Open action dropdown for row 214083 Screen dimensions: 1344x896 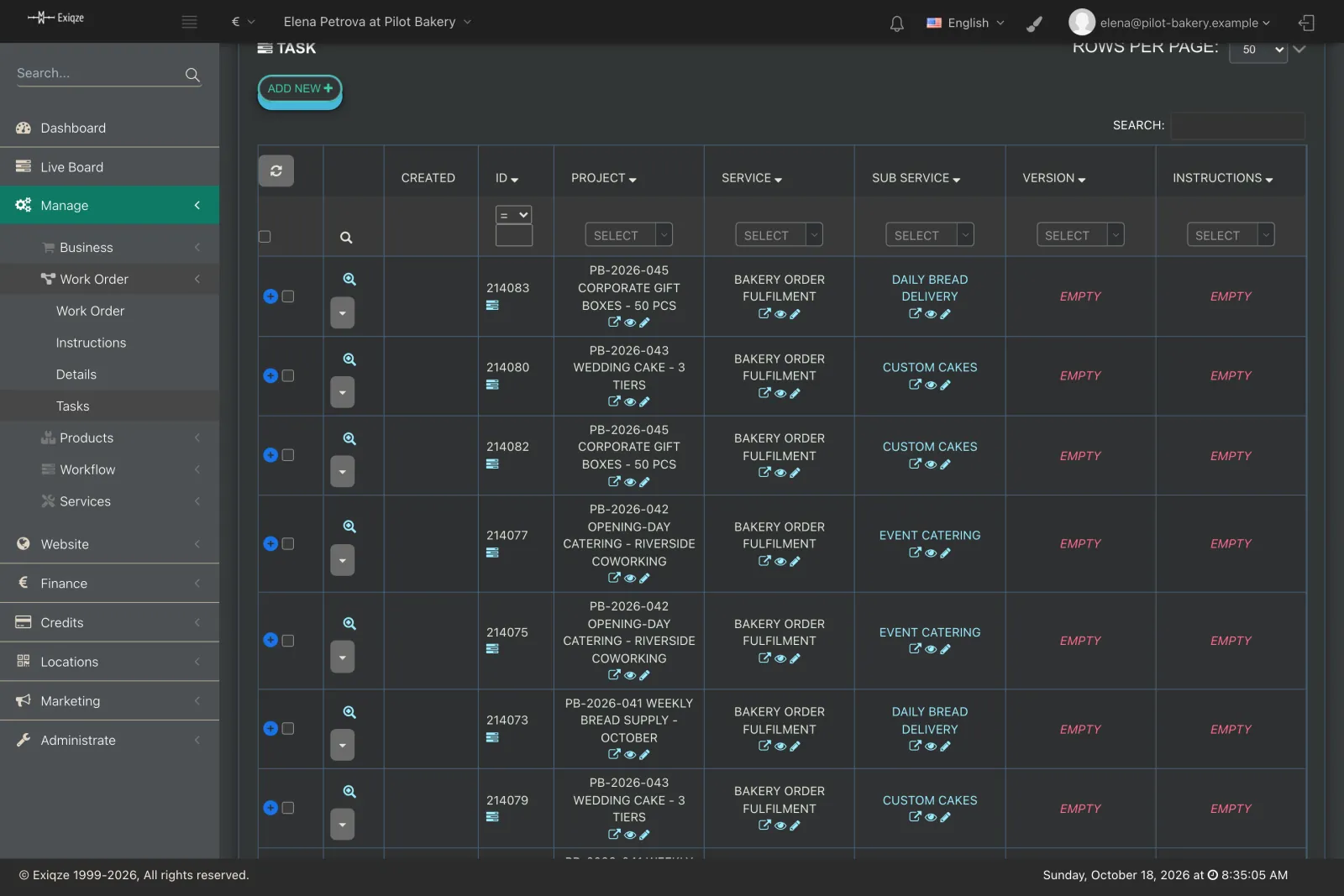click(x=342, y=313)
